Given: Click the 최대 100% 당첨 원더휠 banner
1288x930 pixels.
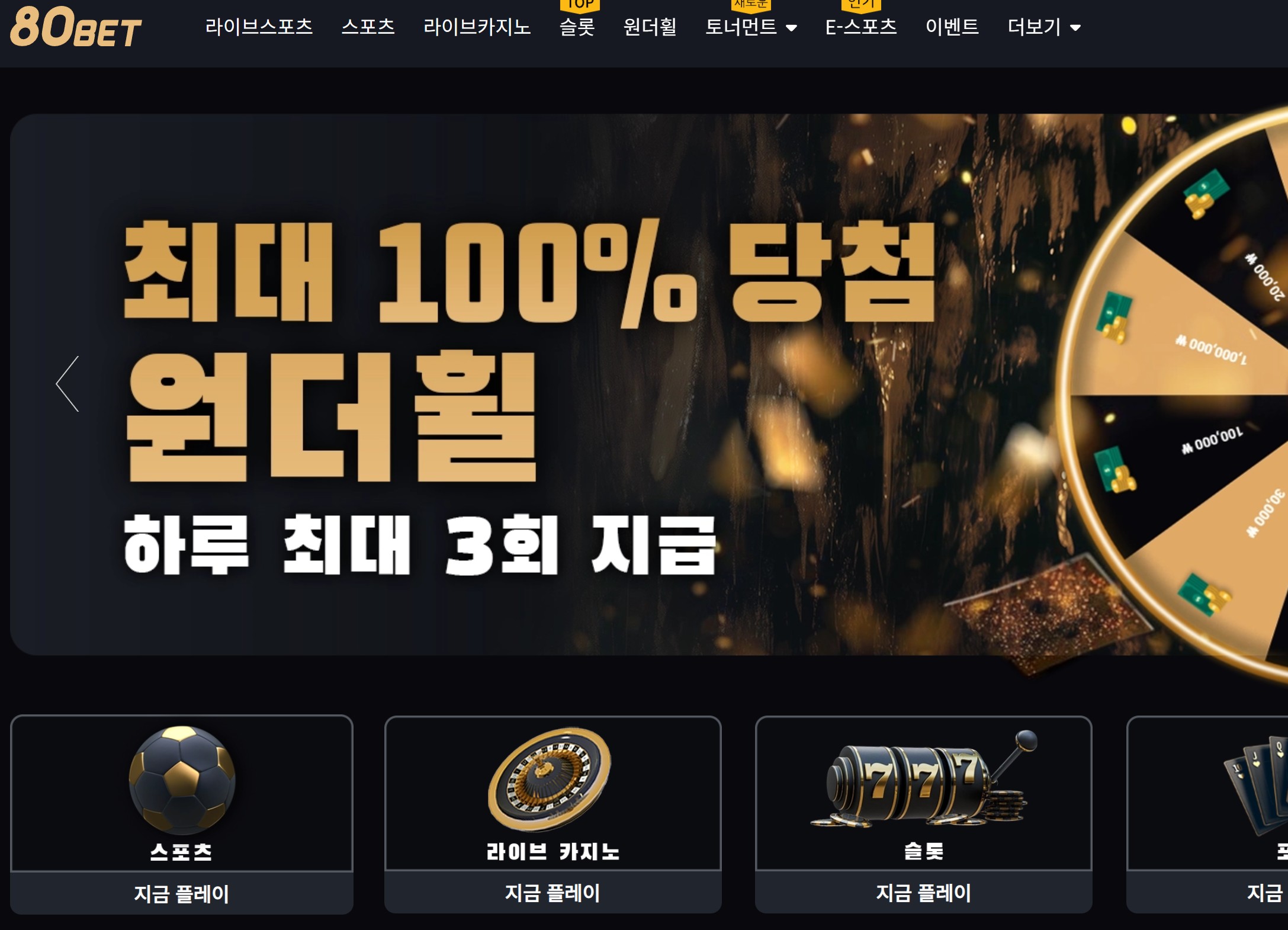Looking at the screenshot, I should [649, 384].
